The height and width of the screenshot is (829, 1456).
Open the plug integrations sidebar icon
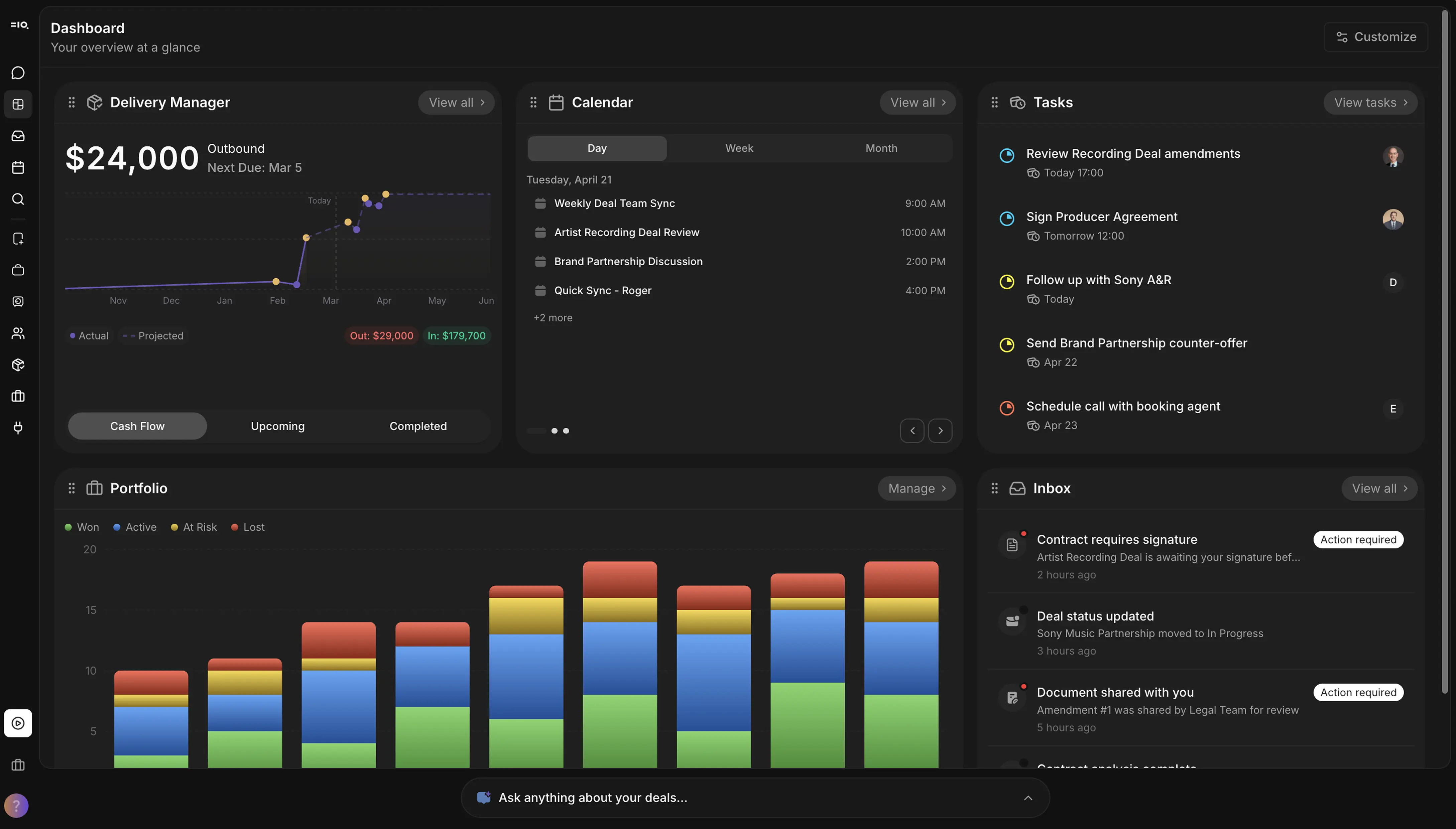pos(18,428)
